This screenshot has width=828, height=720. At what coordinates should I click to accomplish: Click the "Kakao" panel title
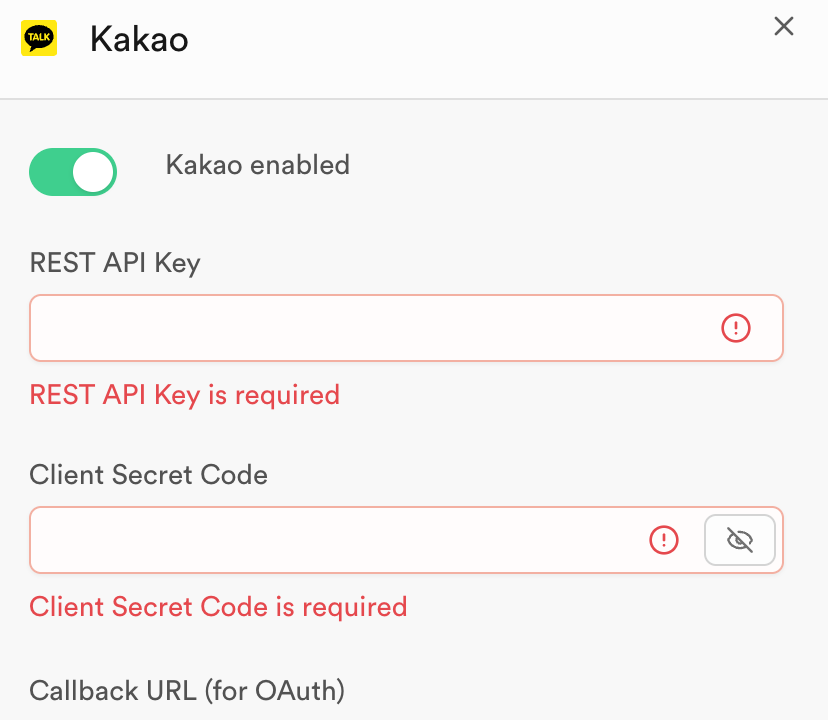[x=139, y=40]
